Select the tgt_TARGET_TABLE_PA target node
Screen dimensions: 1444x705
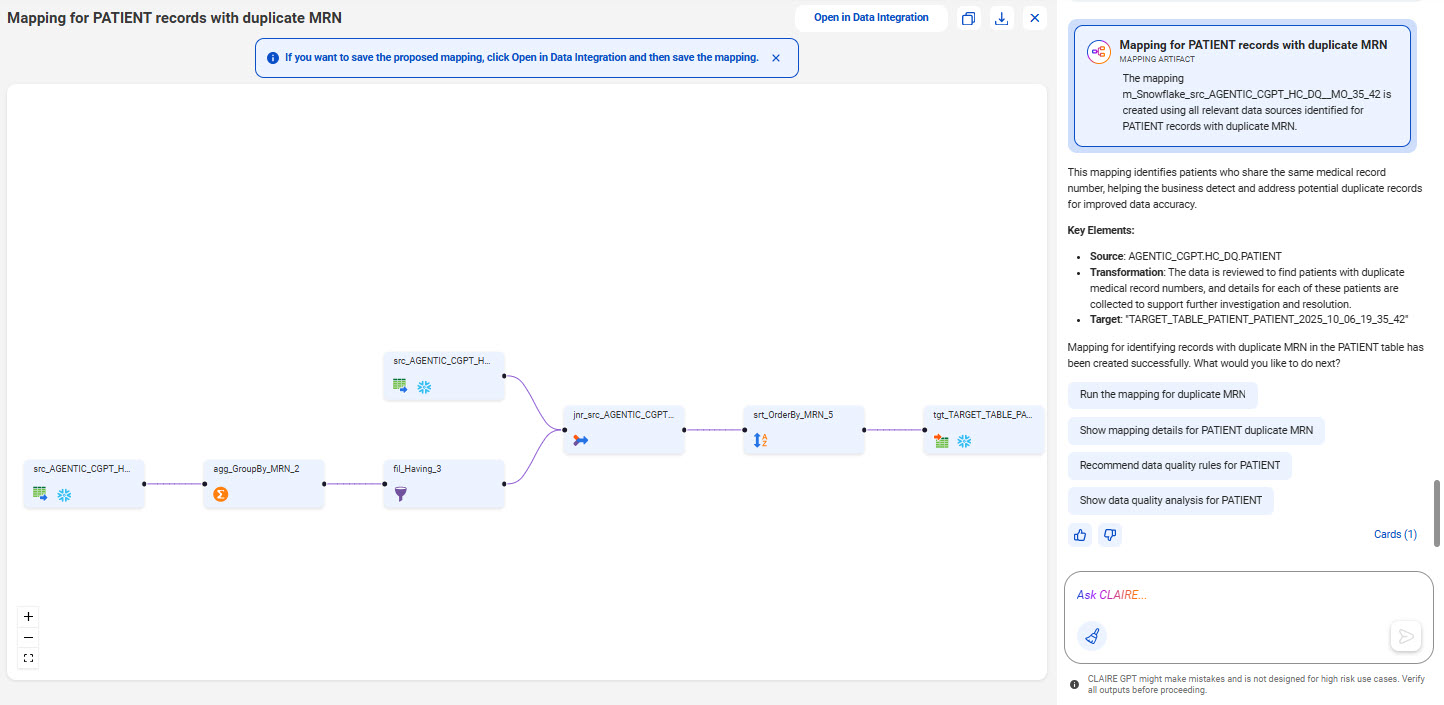(x=984, y=429)
